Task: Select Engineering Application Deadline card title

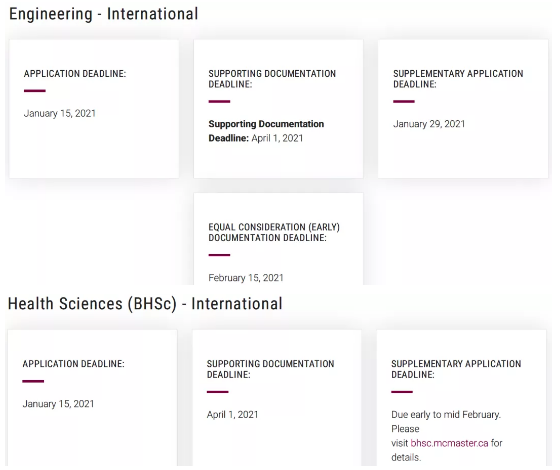Action: click(75, 74)
